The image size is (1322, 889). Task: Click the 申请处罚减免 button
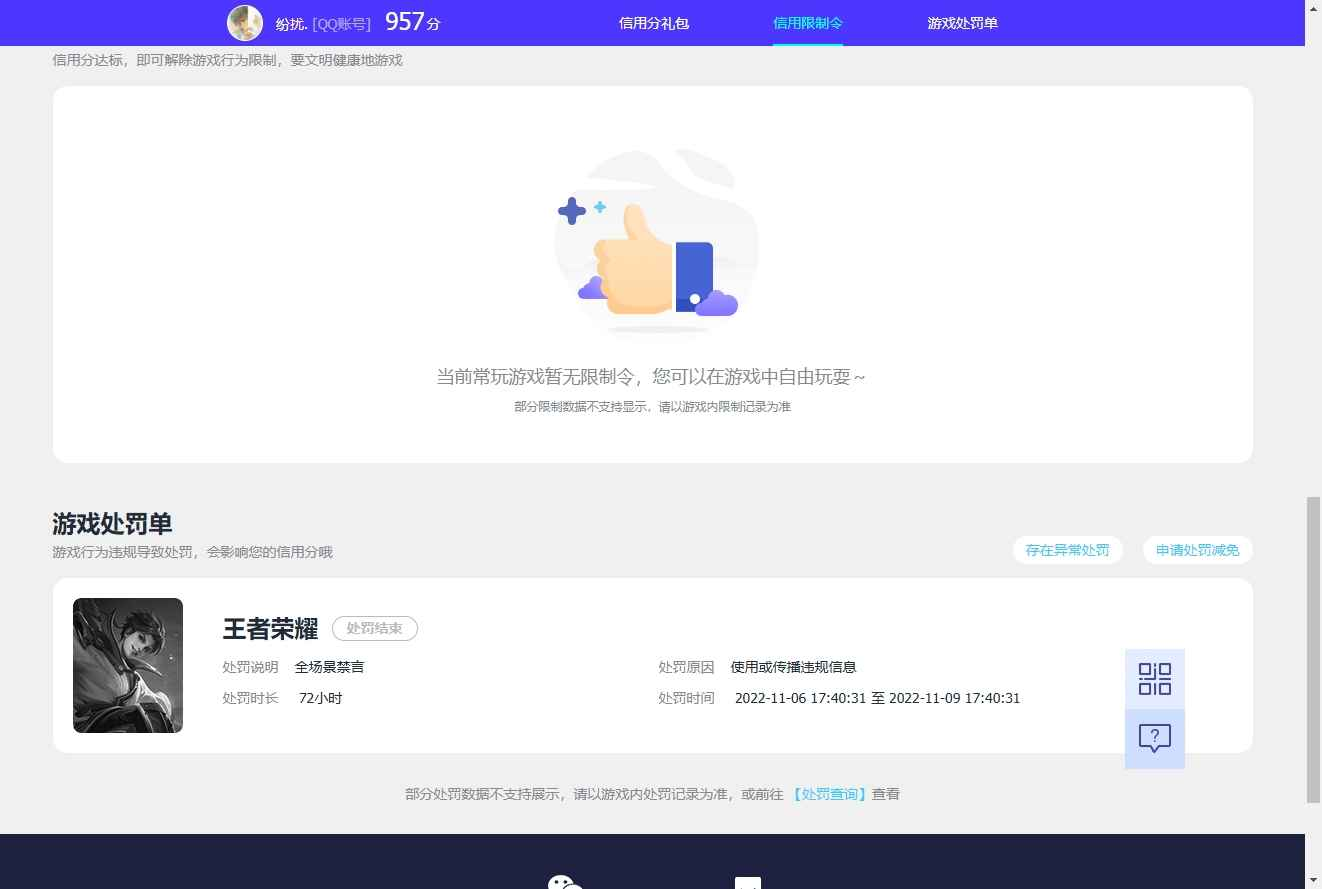click(x=1198, y=550)
